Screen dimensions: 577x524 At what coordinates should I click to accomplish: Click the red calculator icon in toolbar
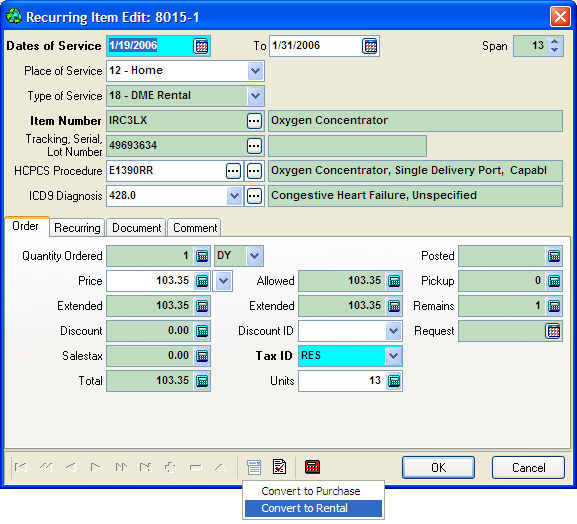[312, 467]
